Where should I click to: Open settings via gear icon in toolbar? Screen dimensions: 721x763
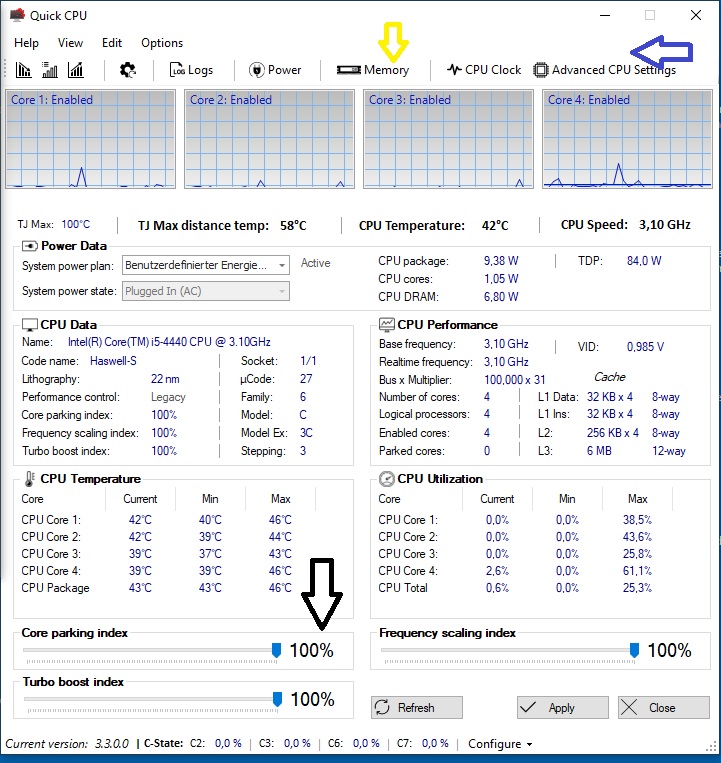coord(127,70)
